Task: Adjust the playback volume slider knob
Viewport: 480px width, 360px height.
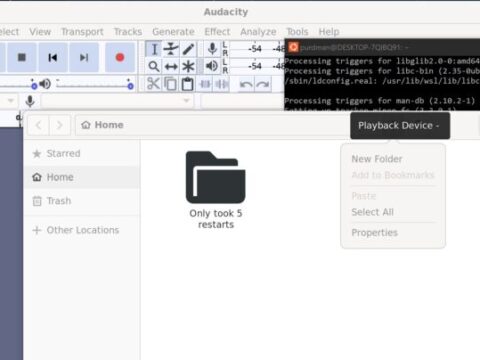Action: (x=130, y=86)
